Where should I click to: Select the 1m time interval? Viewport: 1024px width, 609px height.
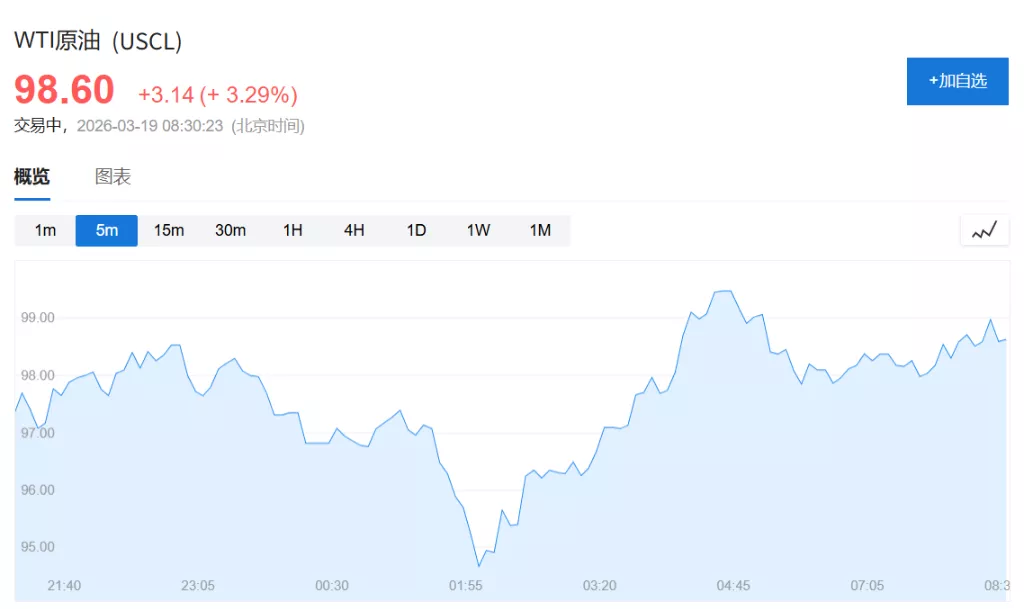45,231
